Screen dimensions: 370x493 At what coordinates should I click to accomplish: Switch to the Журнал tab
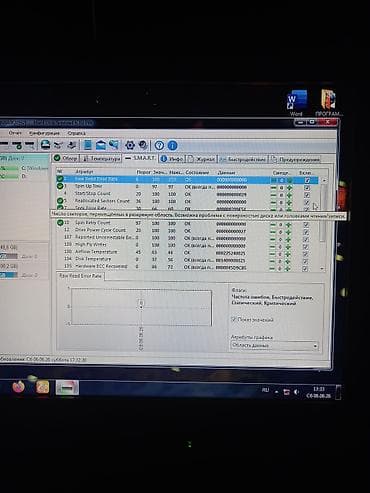201,159
